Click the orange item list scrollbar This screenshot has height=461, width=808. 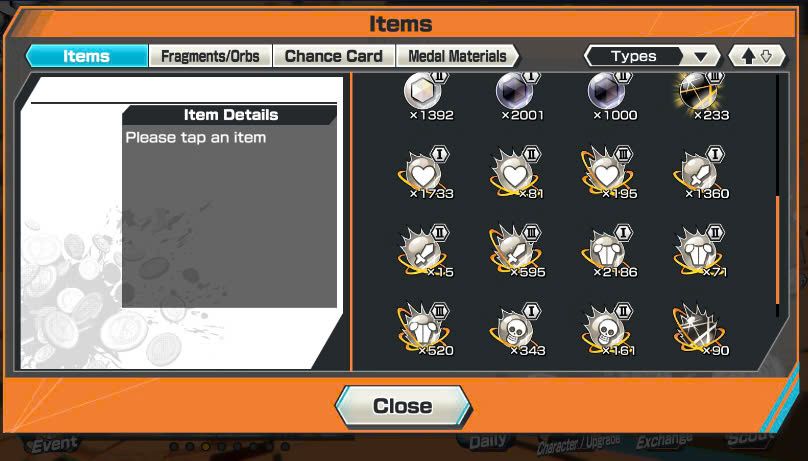coord(777,250)
